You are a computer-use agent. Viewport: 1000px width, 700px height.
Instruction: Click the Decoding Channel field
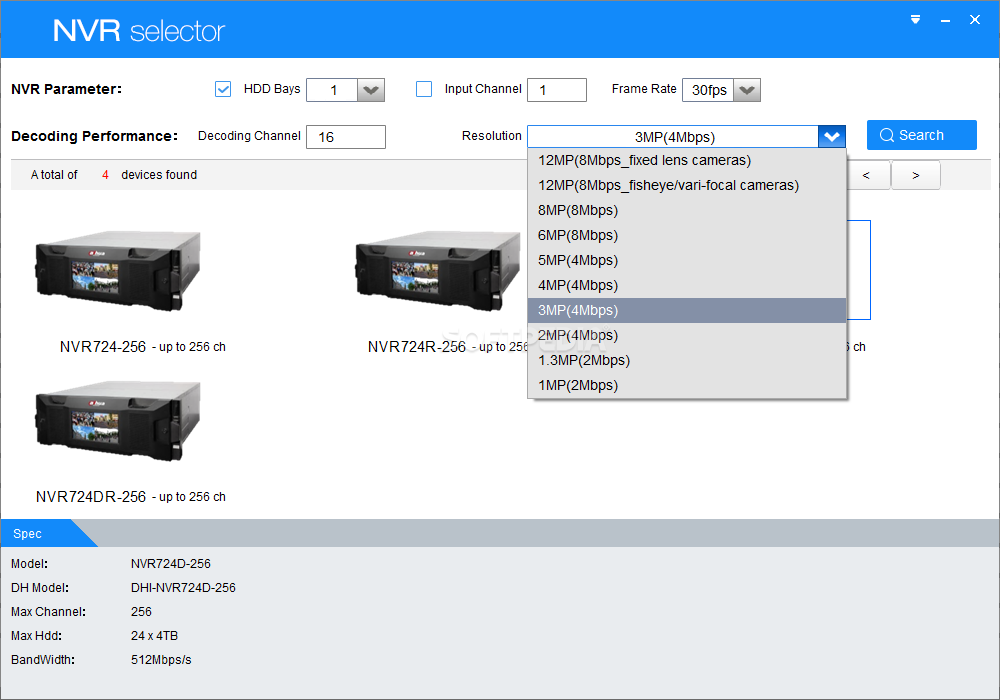pos(346,137)
